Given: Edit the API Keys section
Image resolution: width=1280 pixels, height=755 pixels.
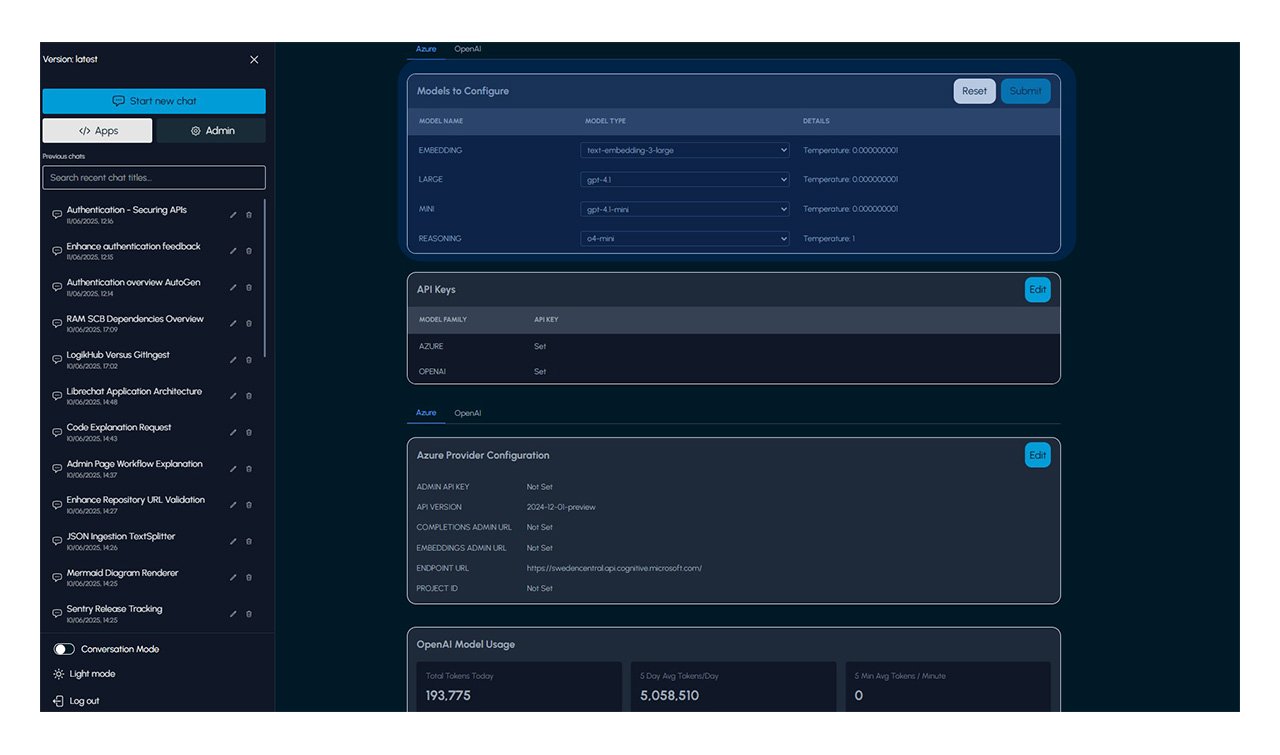Looking at the screenshot, I should pos(1037,289).
